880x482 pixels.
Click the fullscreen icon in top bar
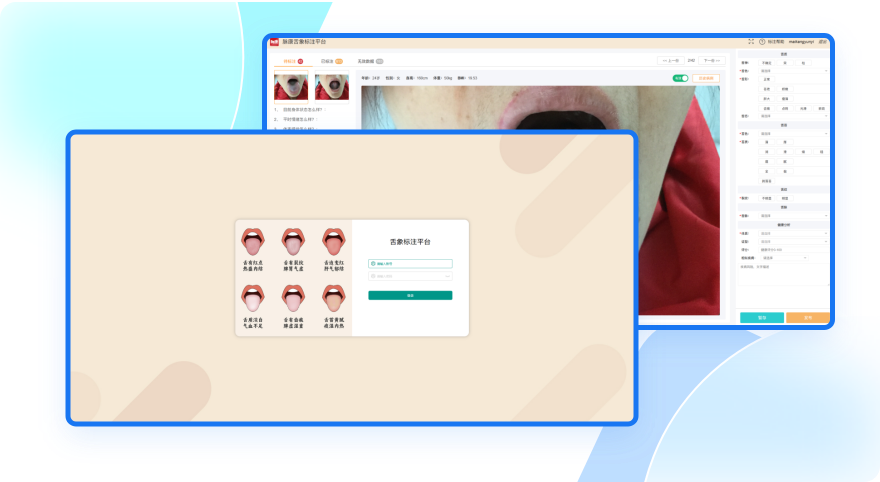click(751, 42)
